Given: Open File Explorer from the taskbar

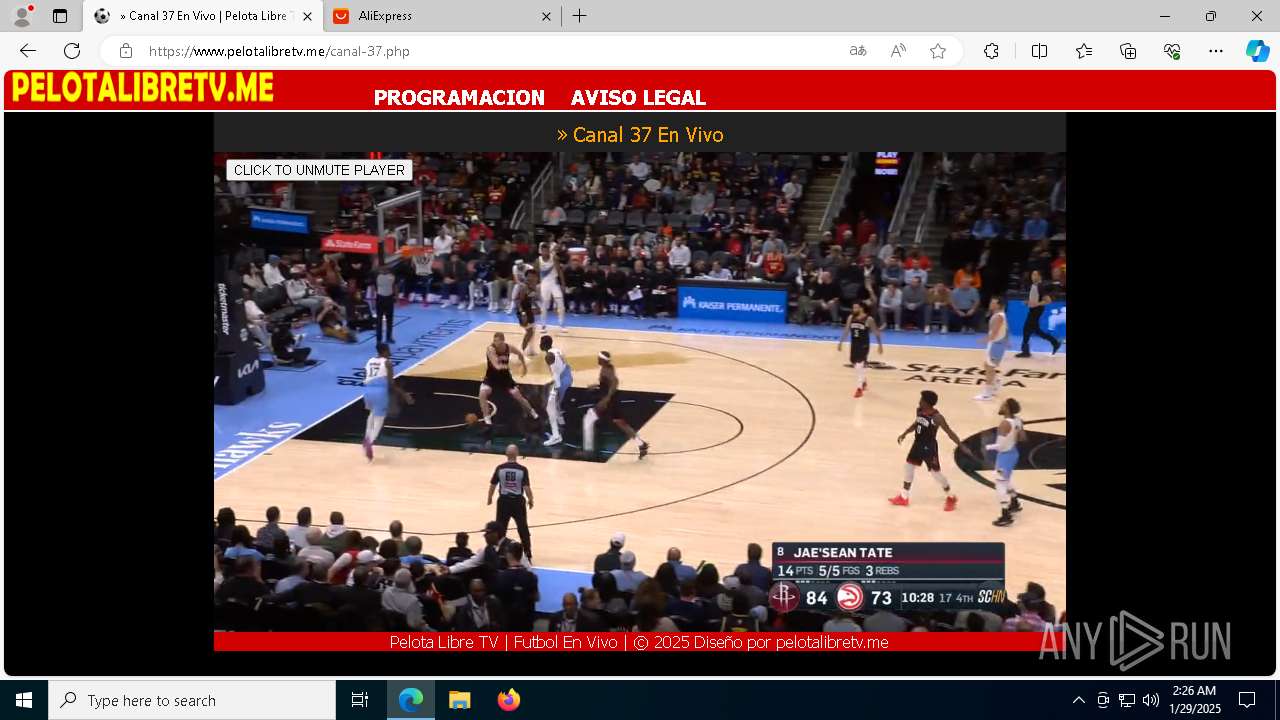Looking at the screenshot, I should pos(459,700).
